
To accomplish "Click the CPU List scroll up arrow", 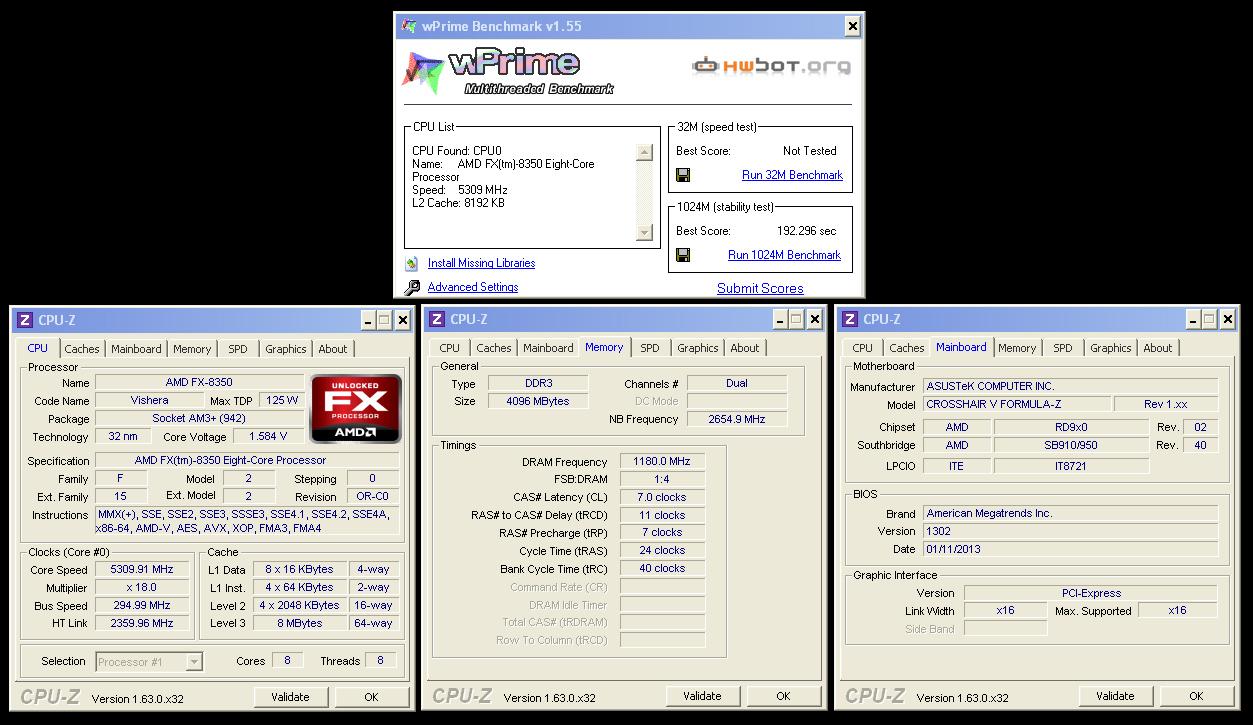I will 644,153.
